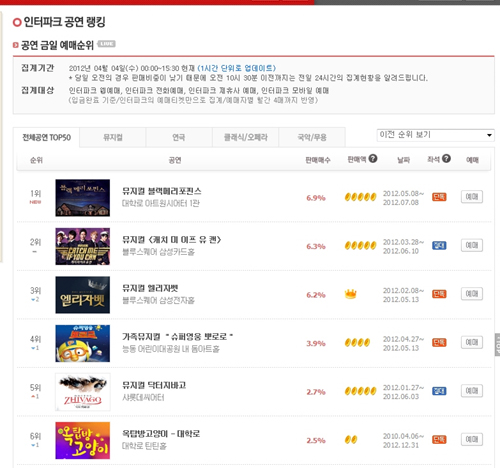This screenshot has height=468, width=500.
Task: Click the LIVE badge beside 공연 금일 예매순위
Action: click(107, 44)
